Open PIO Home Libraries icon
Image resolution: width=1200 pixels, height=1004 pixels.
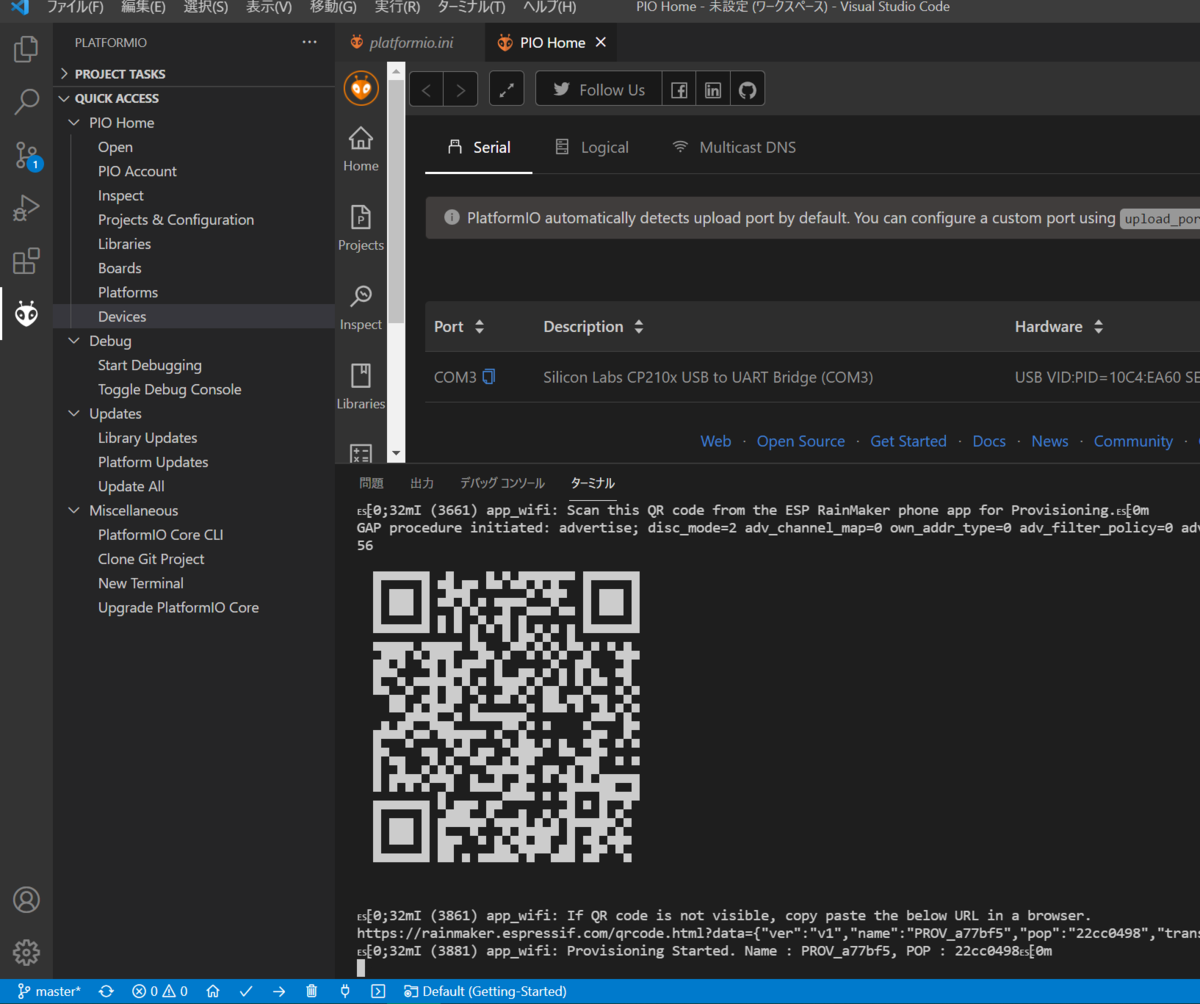(360, 387)
